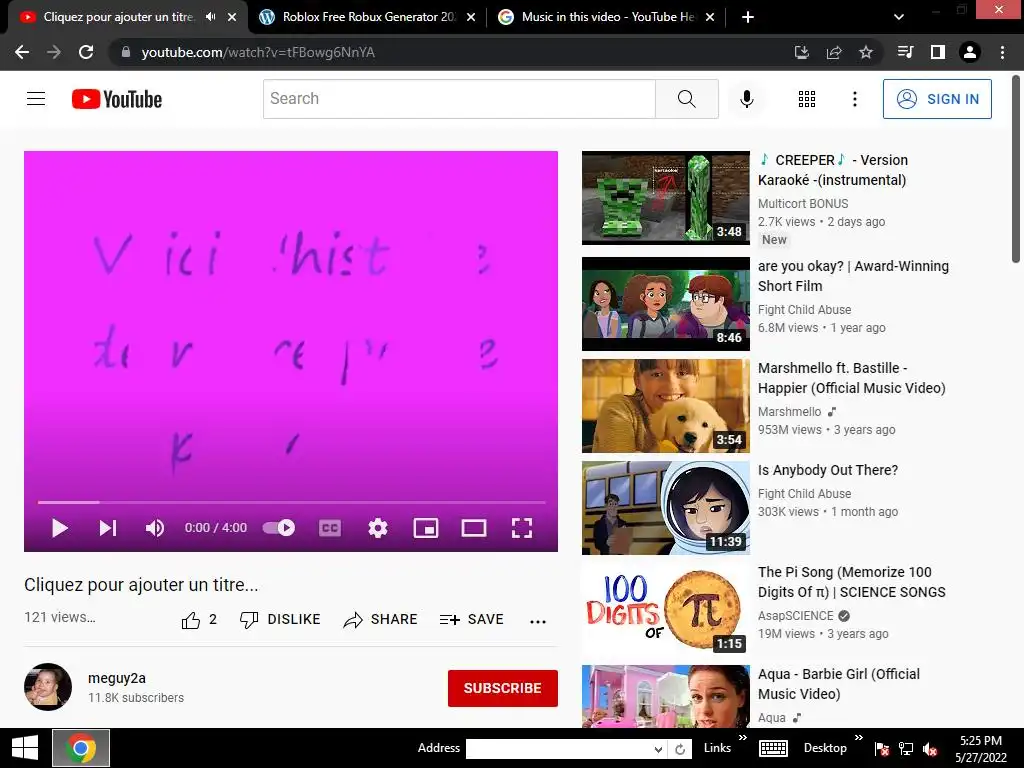The height and width of the screenshot is (768, 1024).
Task: Open the YouTube apps grid
Action: click(807, 99)
